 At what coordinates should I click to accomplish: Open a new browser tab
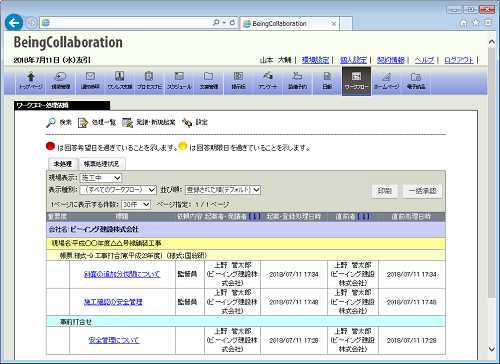(x=346, y=24)
